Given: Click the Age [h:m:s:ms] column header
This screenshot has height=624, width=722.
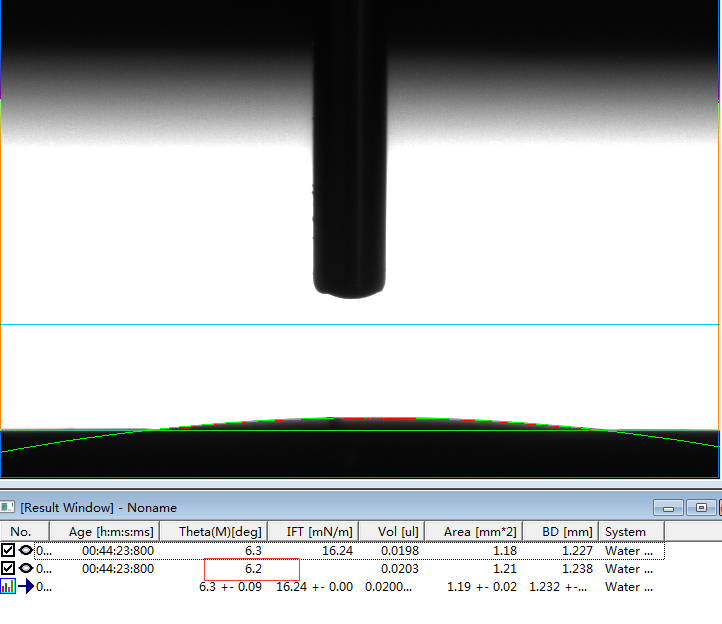Looking at the screenshot, I should pos(111,532).
